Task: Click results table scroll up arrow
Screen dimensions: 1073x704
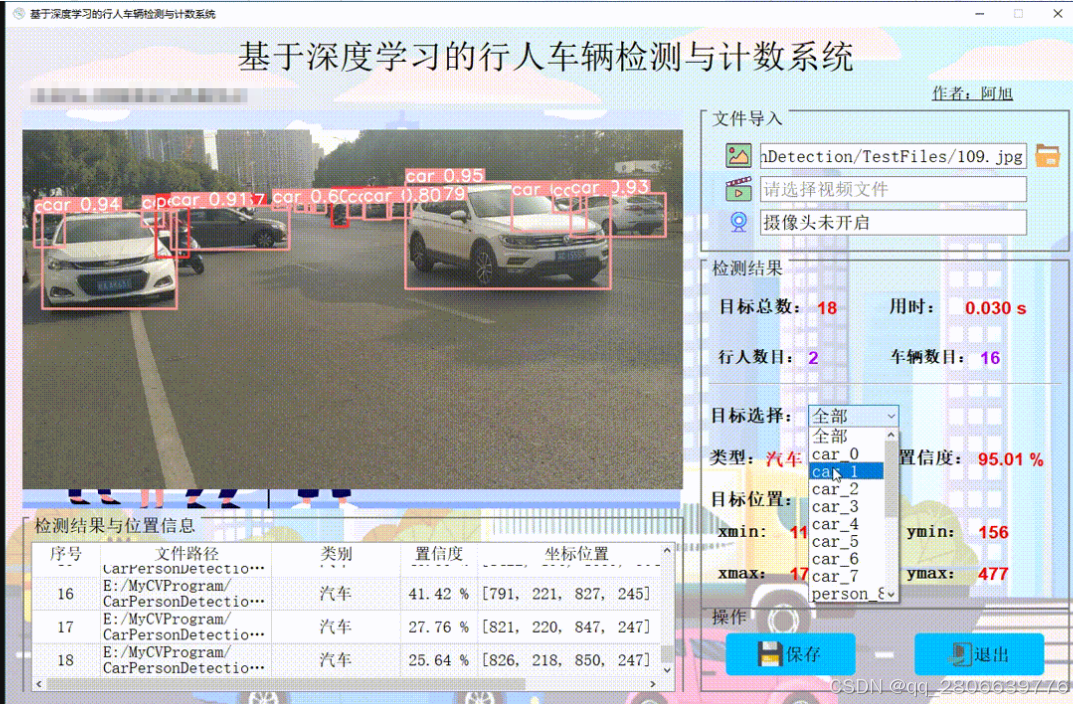Action: (x=667, y=550)
